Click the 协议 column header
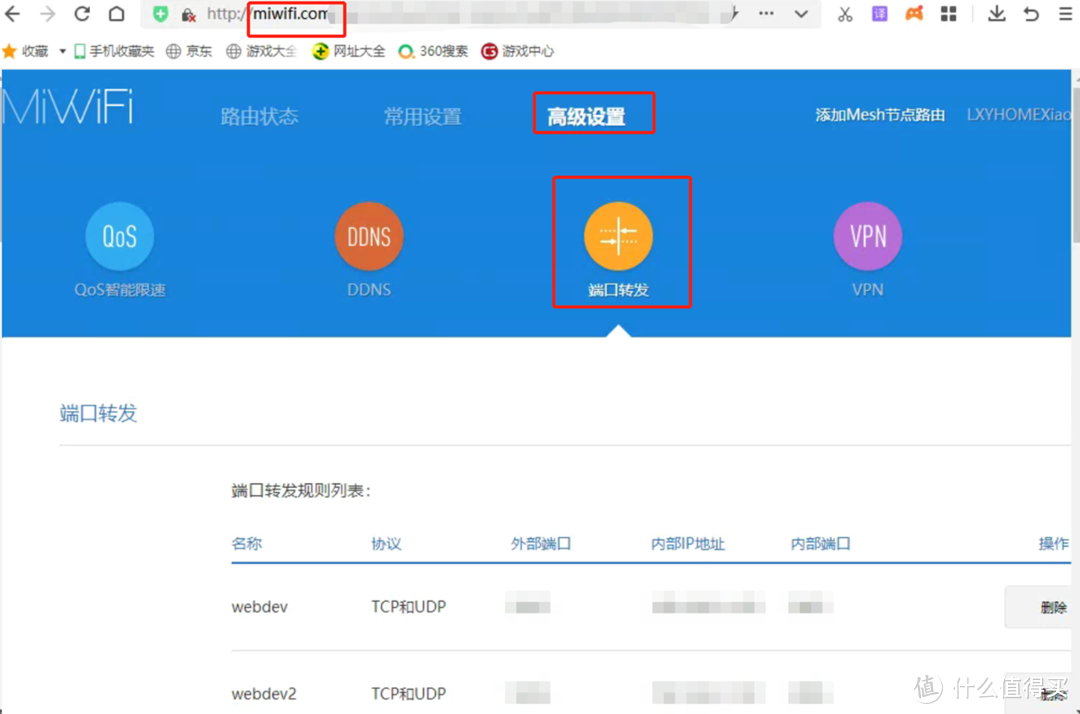The height and width of the screenshot is (714, 1080). click(x=386, y=543)
